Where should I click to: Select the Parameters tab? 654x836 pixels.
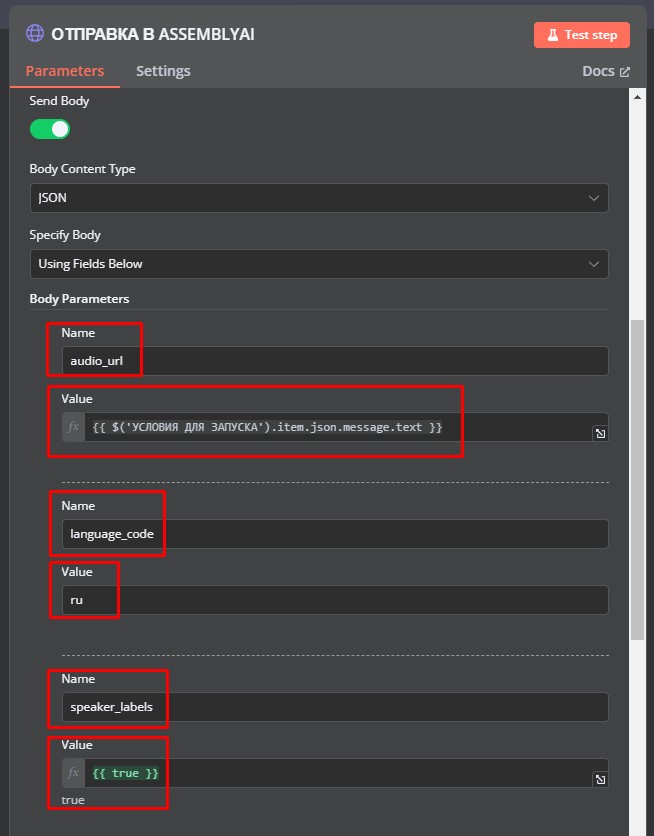point(65,71)
